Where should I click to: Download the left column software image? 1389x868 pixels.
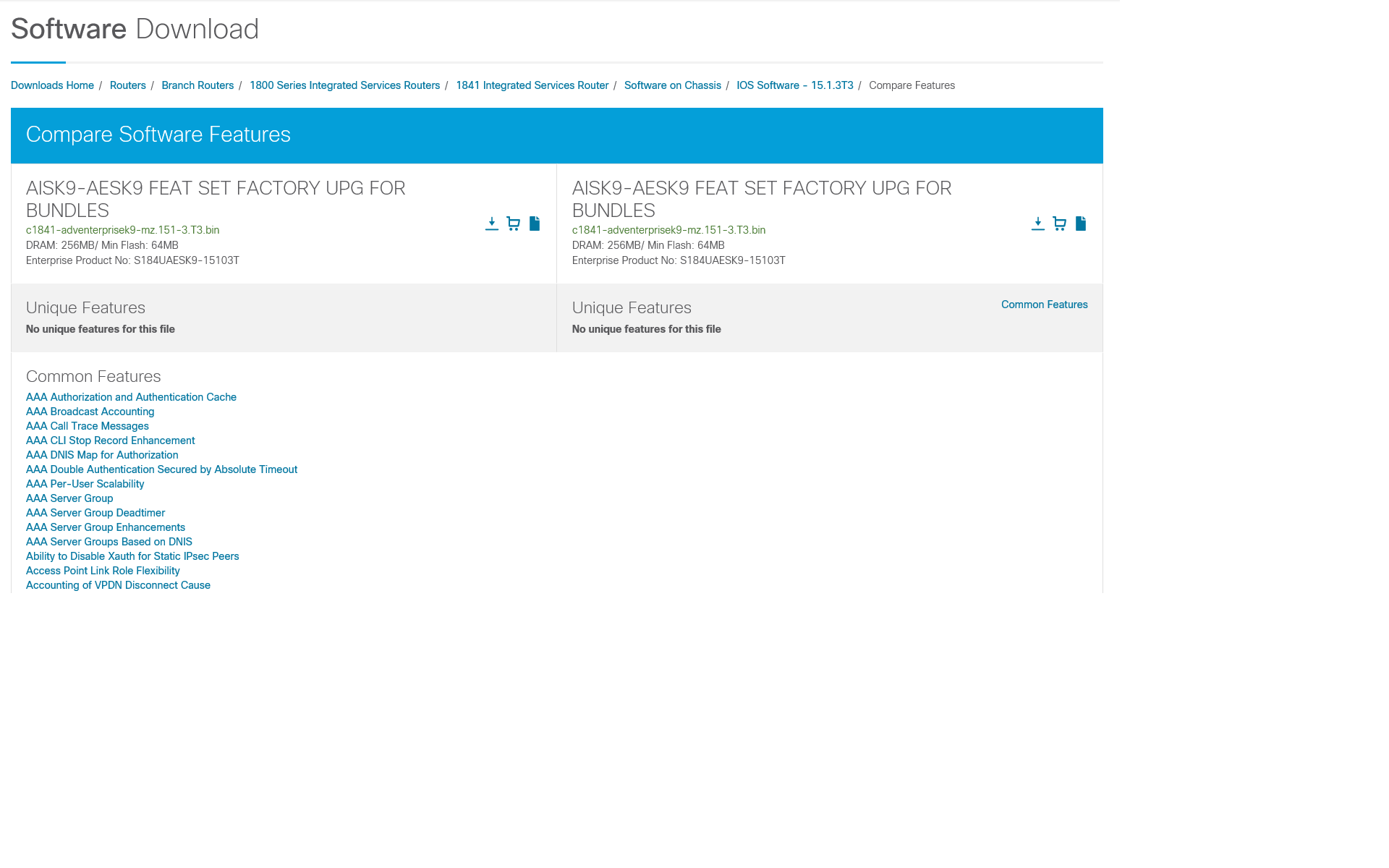(492, 224)
